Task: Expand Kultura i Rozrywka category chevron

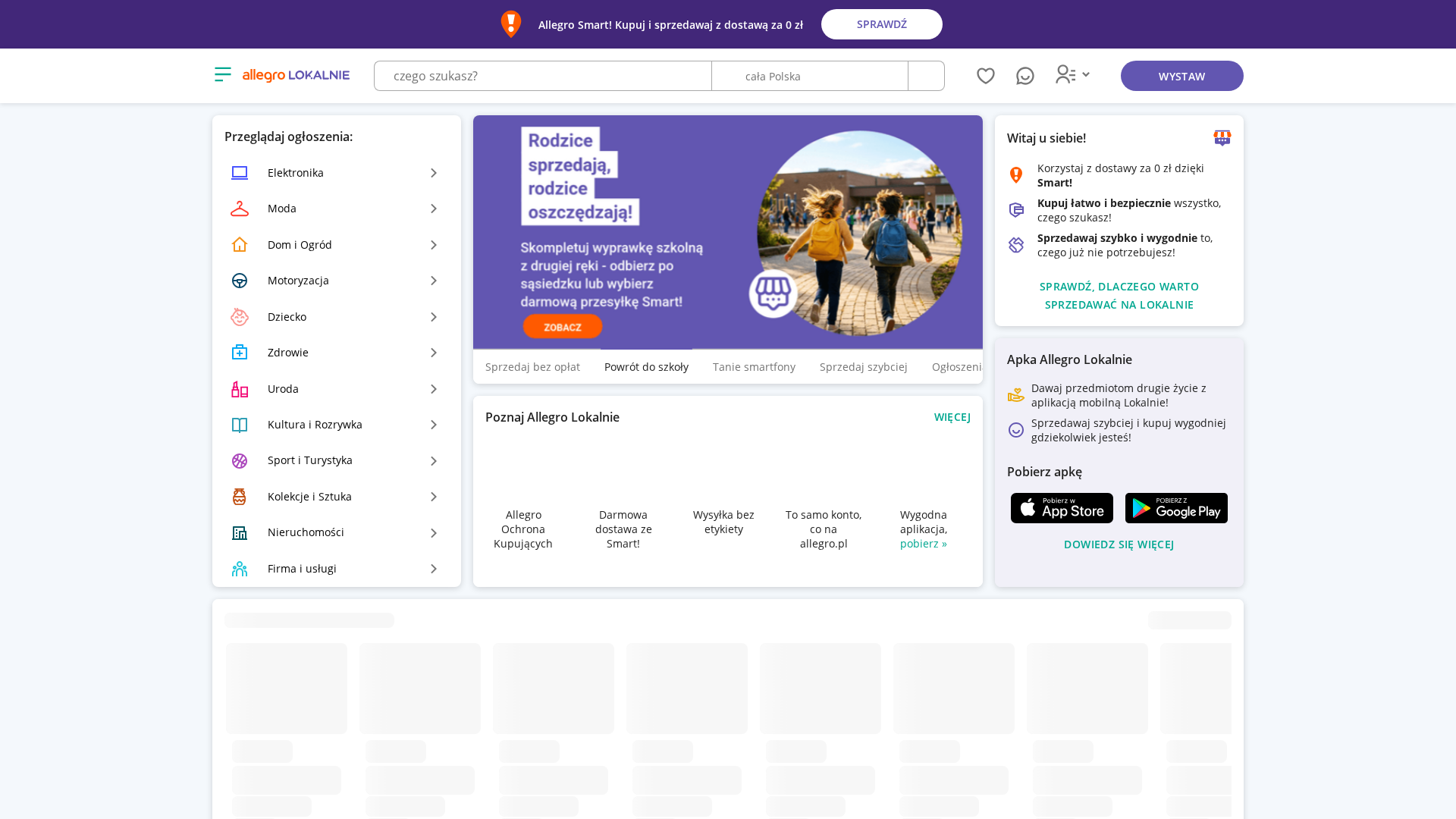Action: coord(434,425)
